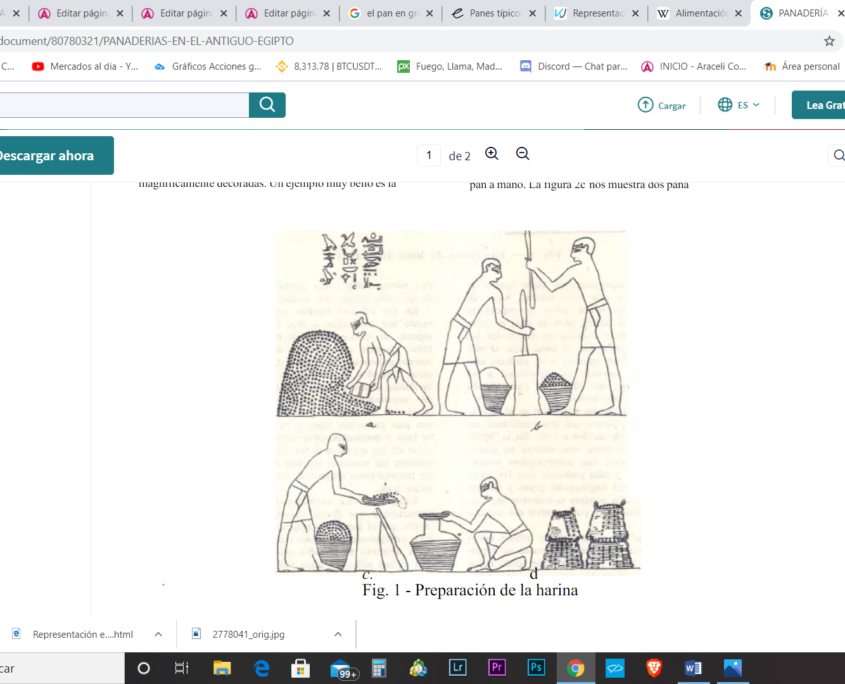The height and width of the screenshot is (684, 845).
Task: Launch Adobe Photoshop from the taskbar
Action: pyautogui.click(x=536, y=668)
